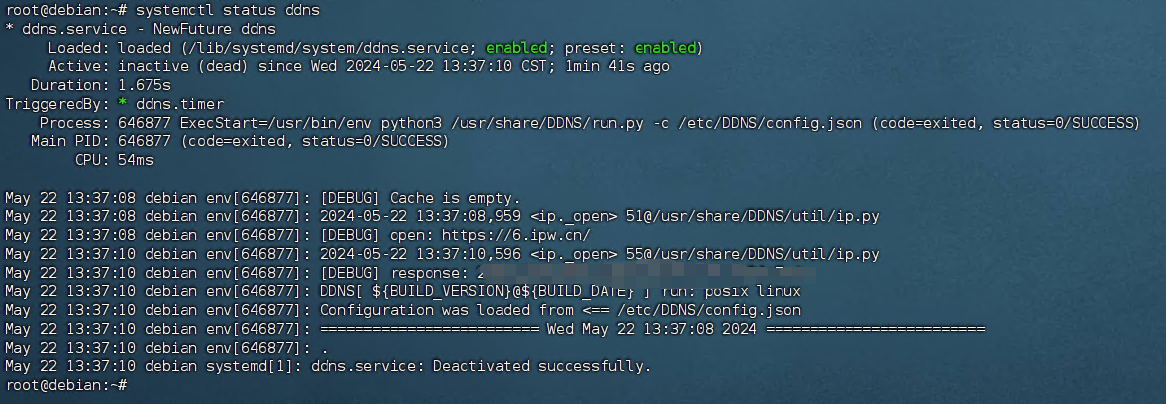The image size is (1166, 404).
Task: Click the Duration 1.675s value
Action: (x=144, y=86)
